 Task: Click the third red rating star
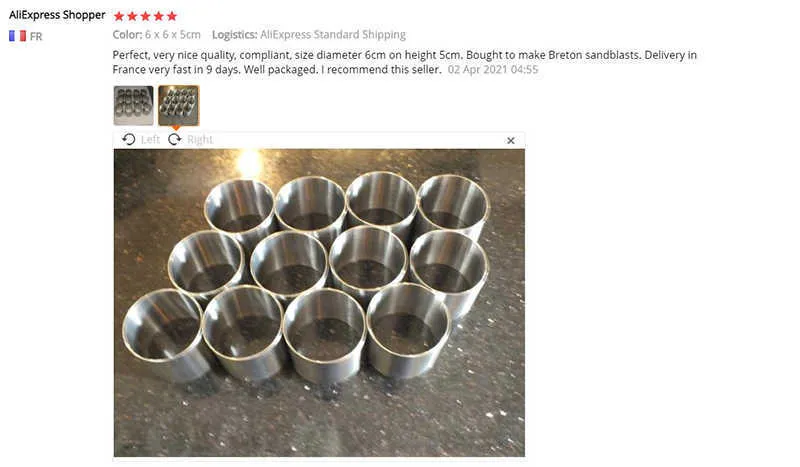145,16
